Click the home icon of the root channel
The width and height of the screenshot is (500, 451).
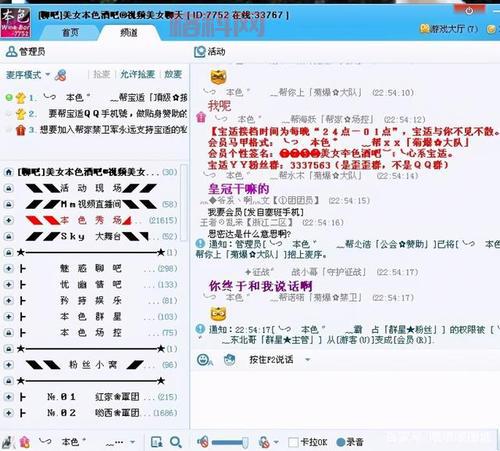pyautogui.click(x=9, y=172)
